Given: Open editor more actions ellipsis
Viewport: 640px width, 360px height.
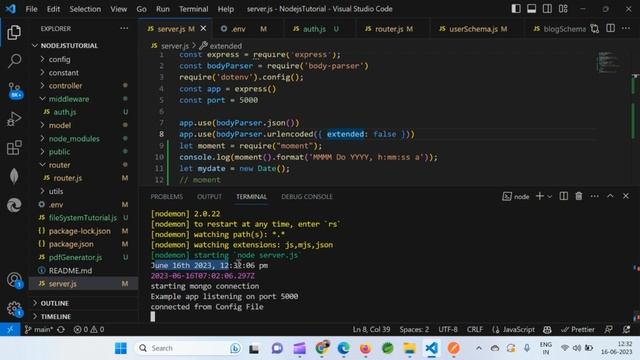Looking at the screenshot, I should tap(626, 28).
